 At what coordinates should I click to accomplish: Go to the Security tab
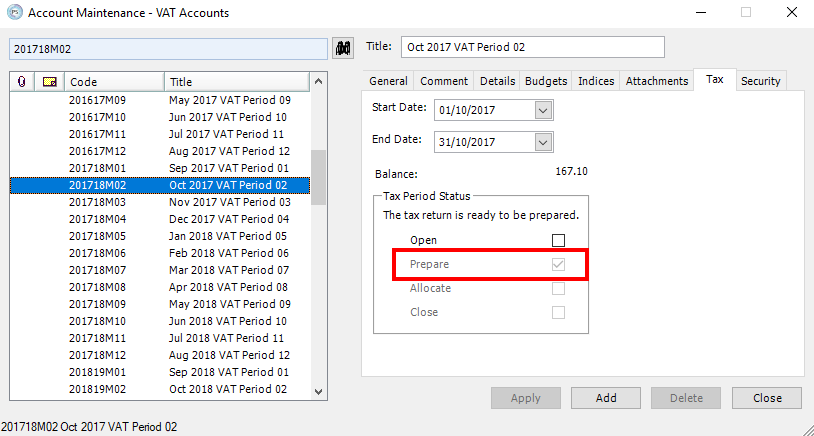click(760, 81)
